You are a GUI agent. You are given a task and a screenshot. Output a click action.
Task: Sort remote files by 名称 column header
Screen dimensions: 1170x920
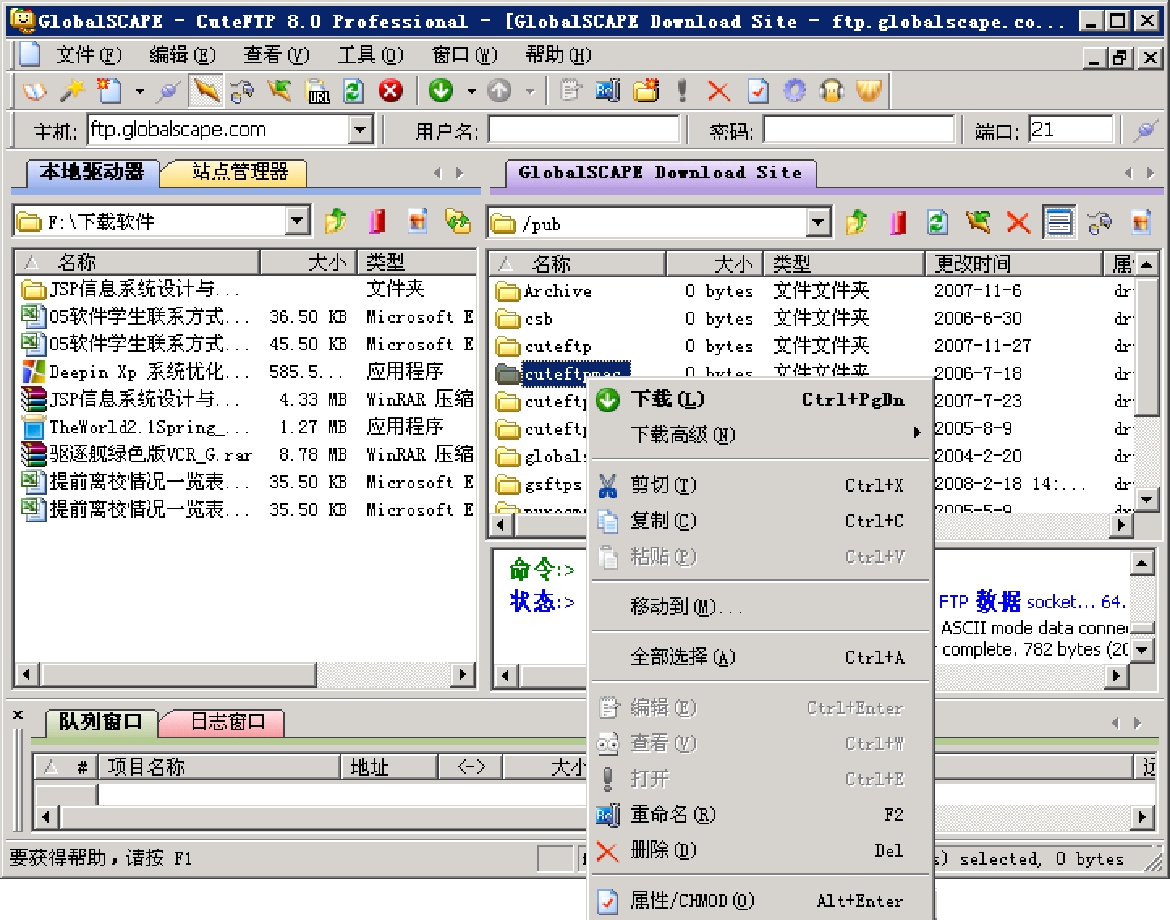[578, 264]
